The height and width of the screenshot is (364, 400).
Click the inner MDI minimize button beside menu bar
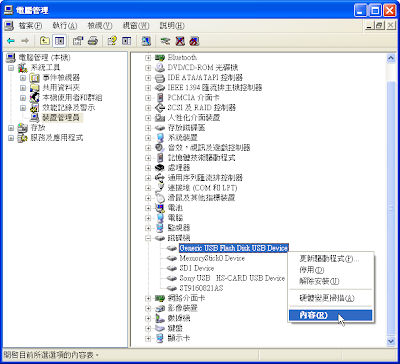(x=369, y=26)
